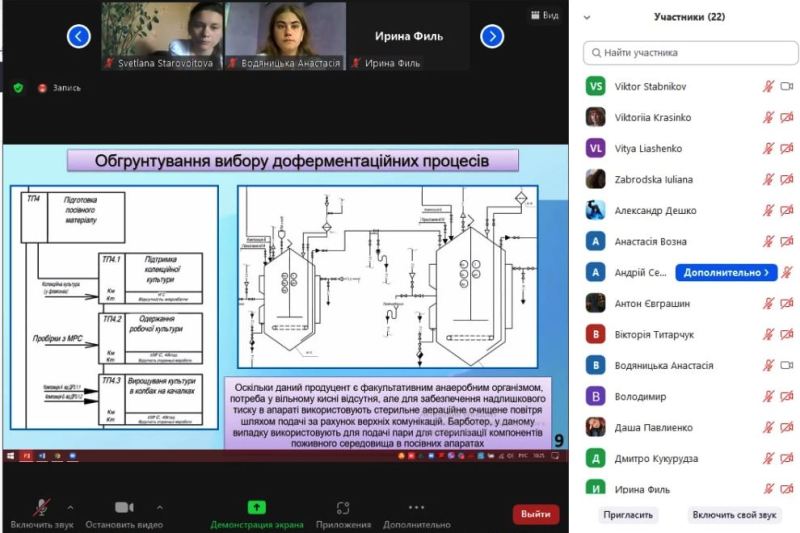Click Даша Павлиенко camera-off icon
This screenshot has height=533, width=800.
coord(787,427)
